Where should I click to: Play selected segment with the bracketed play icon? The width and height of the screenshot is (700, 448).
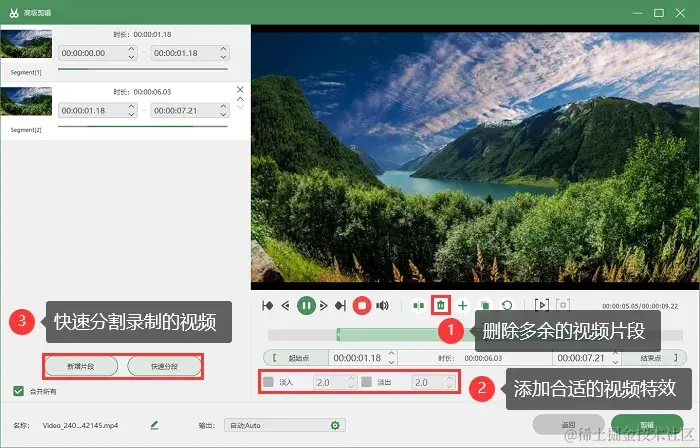click(542, 305)
